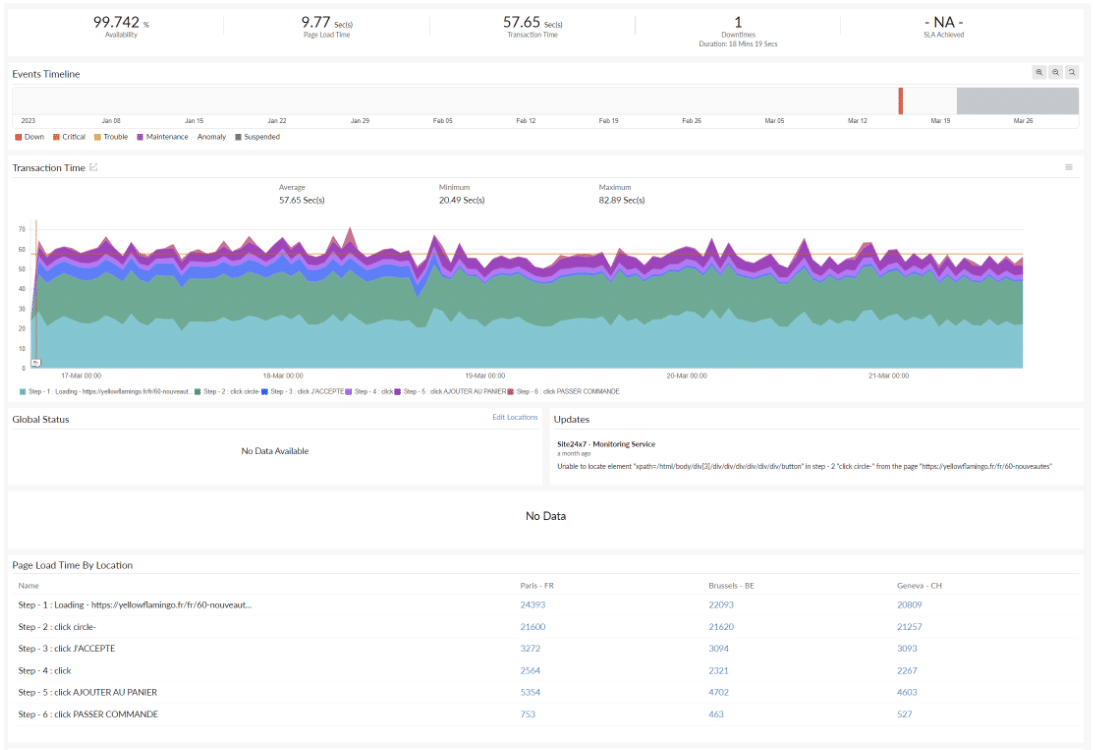Viewport: 1095px width, 750px height.
Task: Zoom out on the Events Timeline
Action: [x=1055, y=72]
